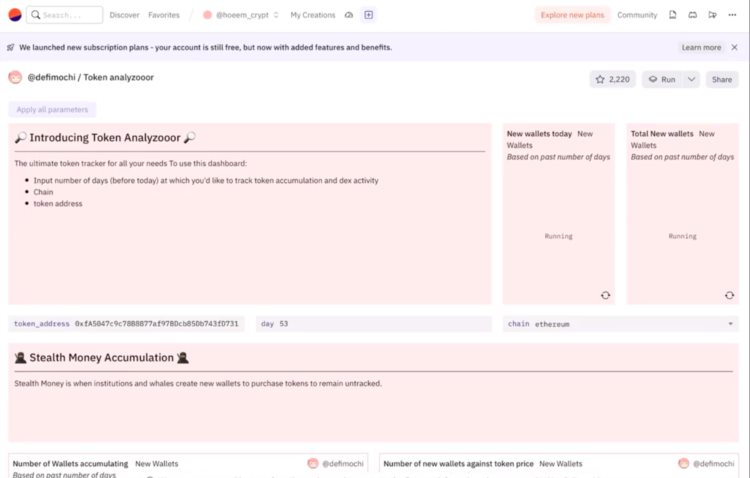Click the Explore new plans button

(x=573, y=15)
